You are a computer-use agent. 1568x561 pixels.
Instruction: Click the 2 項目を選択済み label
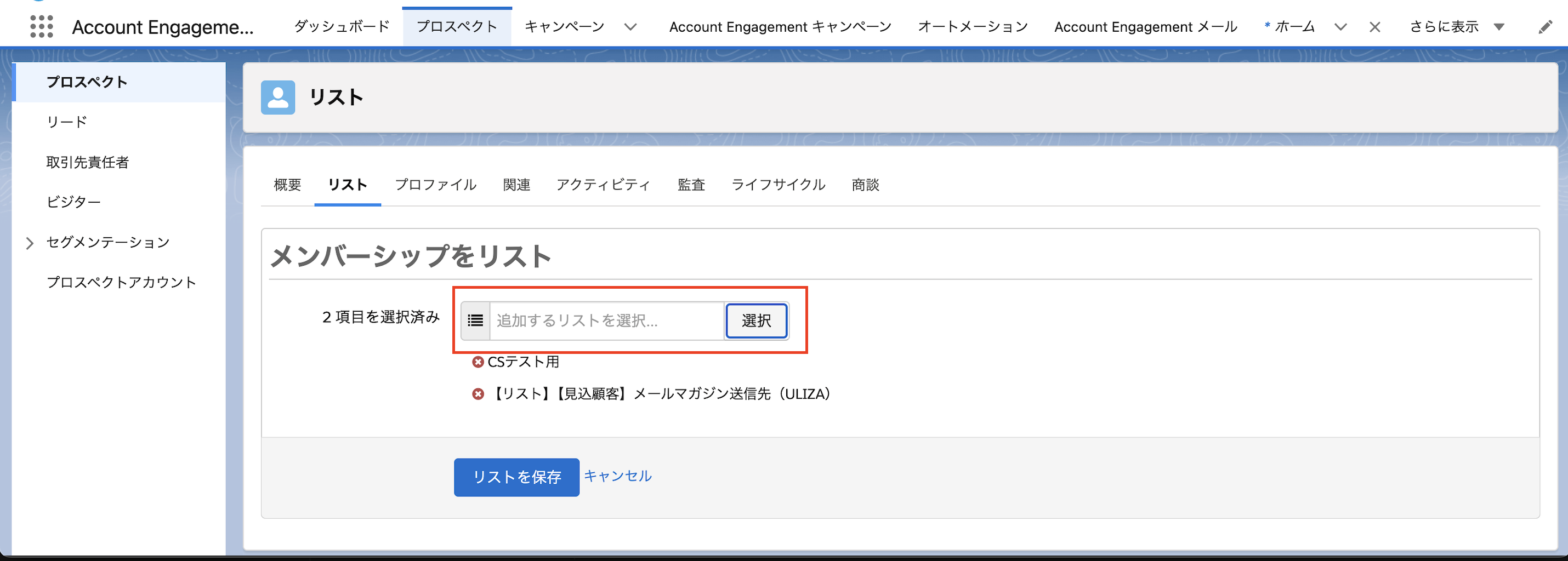380,317
